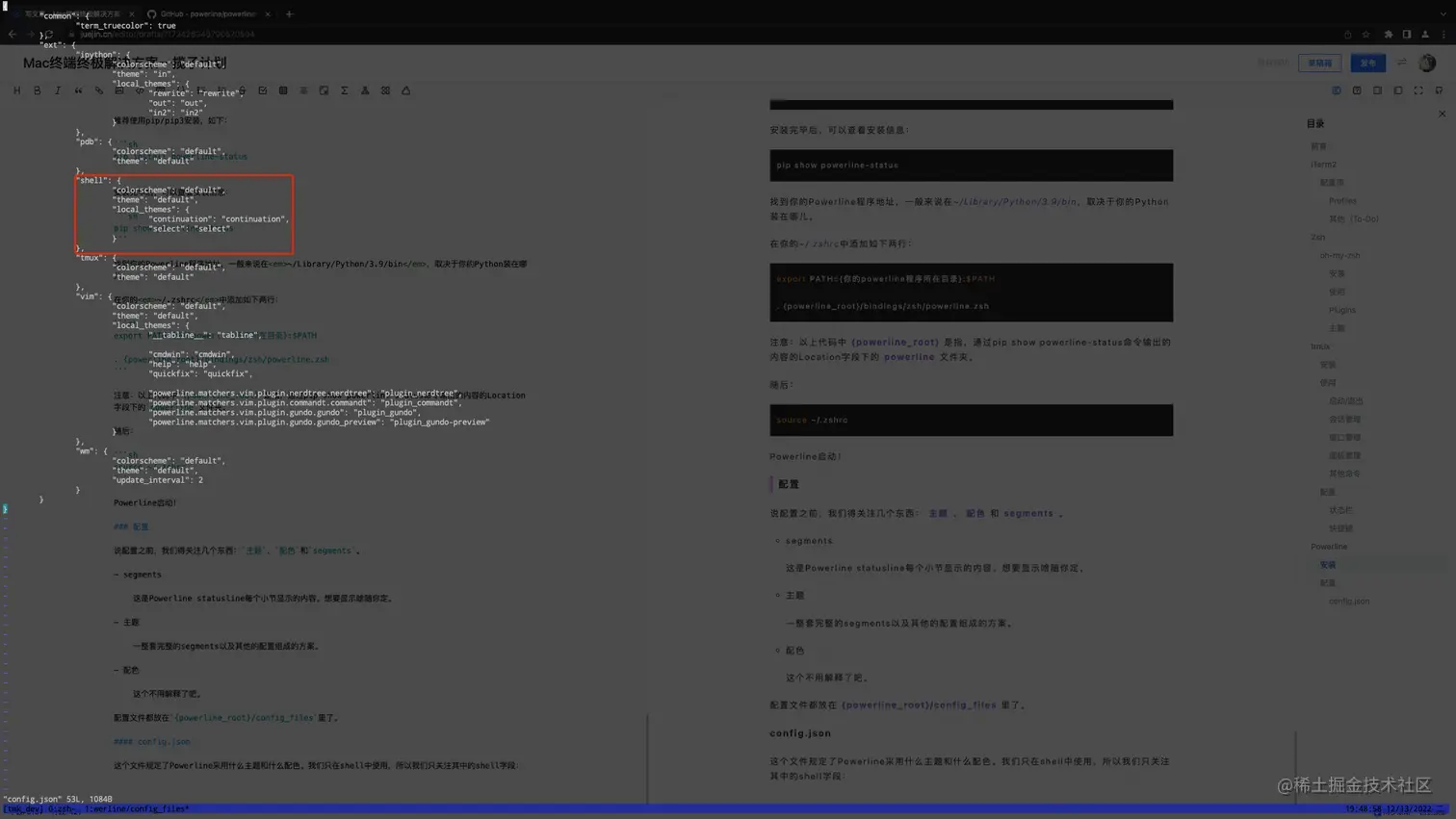This screenshot has width=1456, height=819.
Task: Click the config.json heading in preview
Action: coord(800,733)
